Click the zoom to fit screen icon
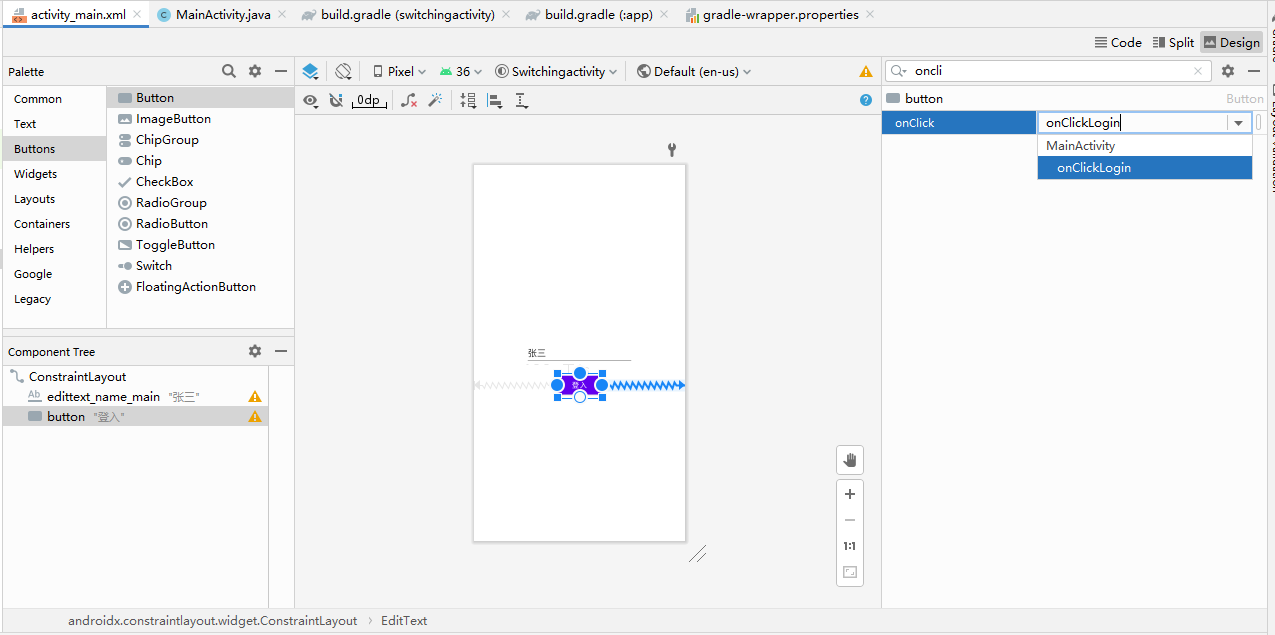 point(850,572)
